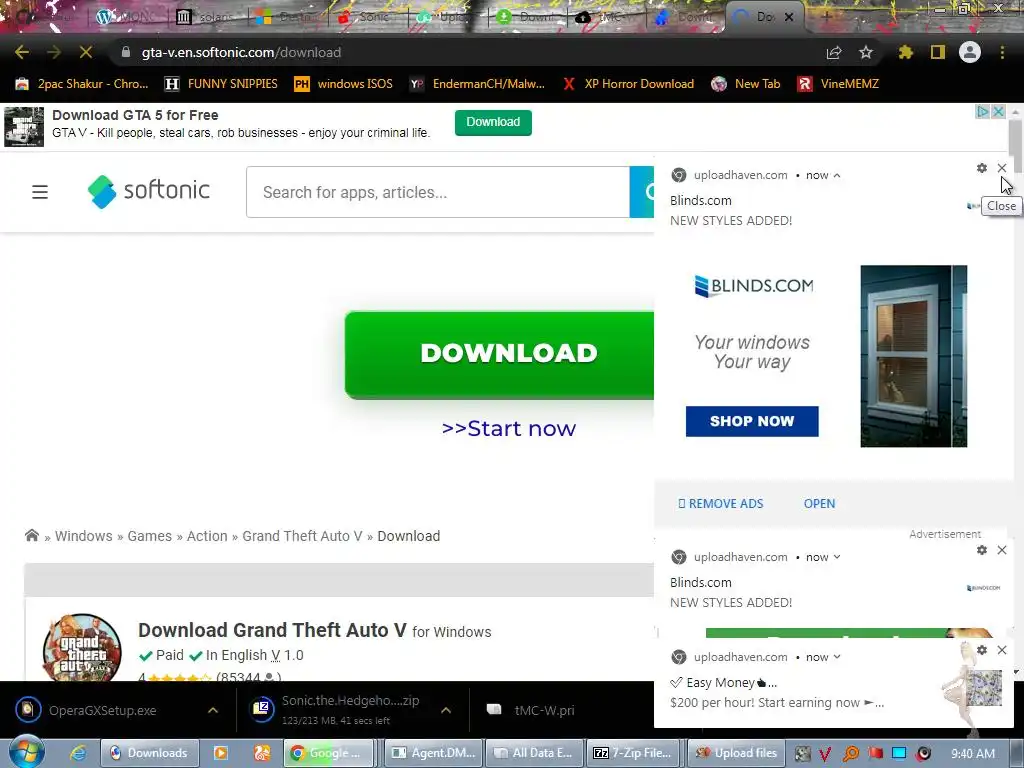Click the clock showing 9:40 AM

tap(973, 754)
